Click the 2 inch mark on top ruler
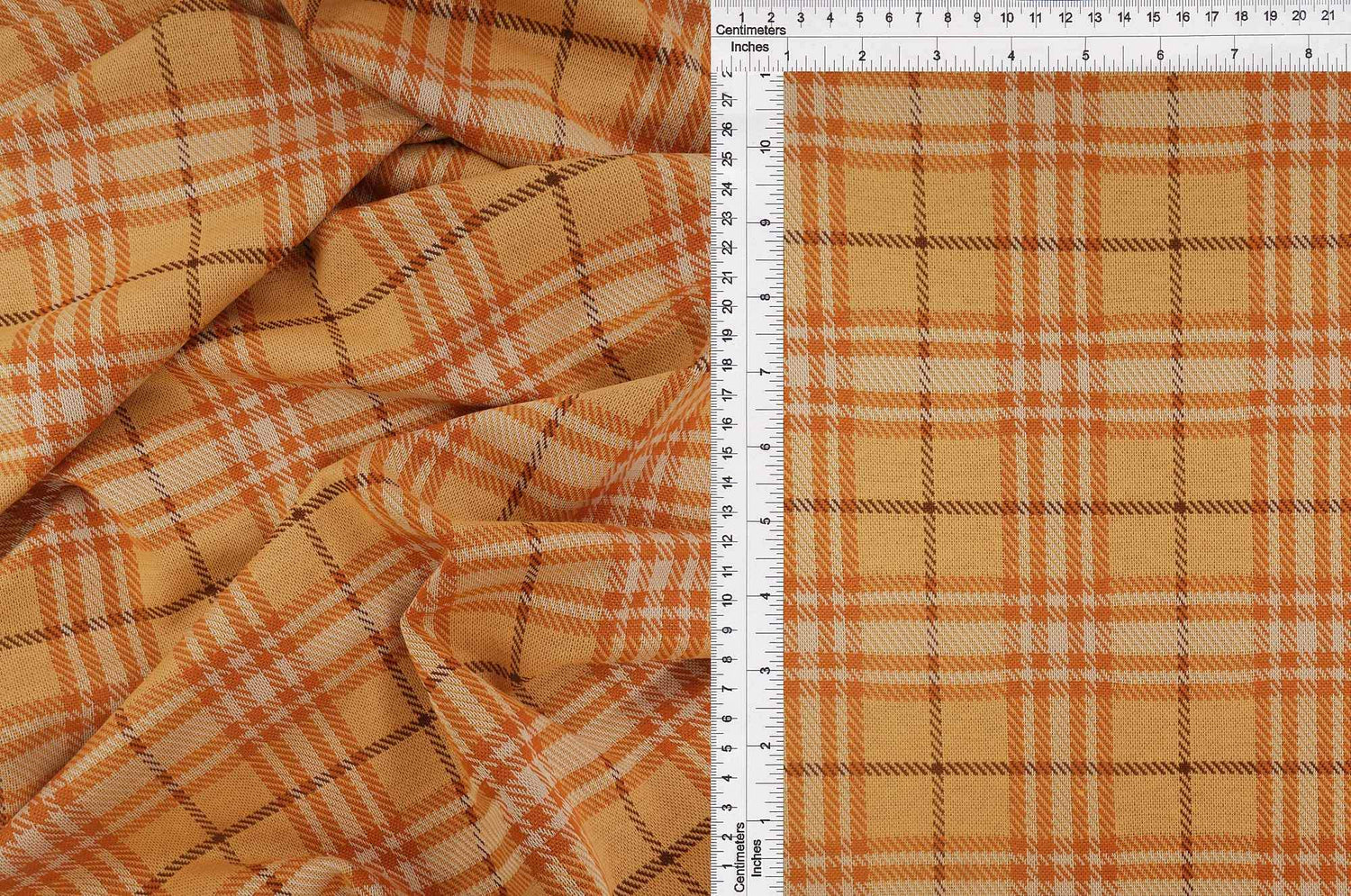The image size is (1351, 896). pos(862,56)
